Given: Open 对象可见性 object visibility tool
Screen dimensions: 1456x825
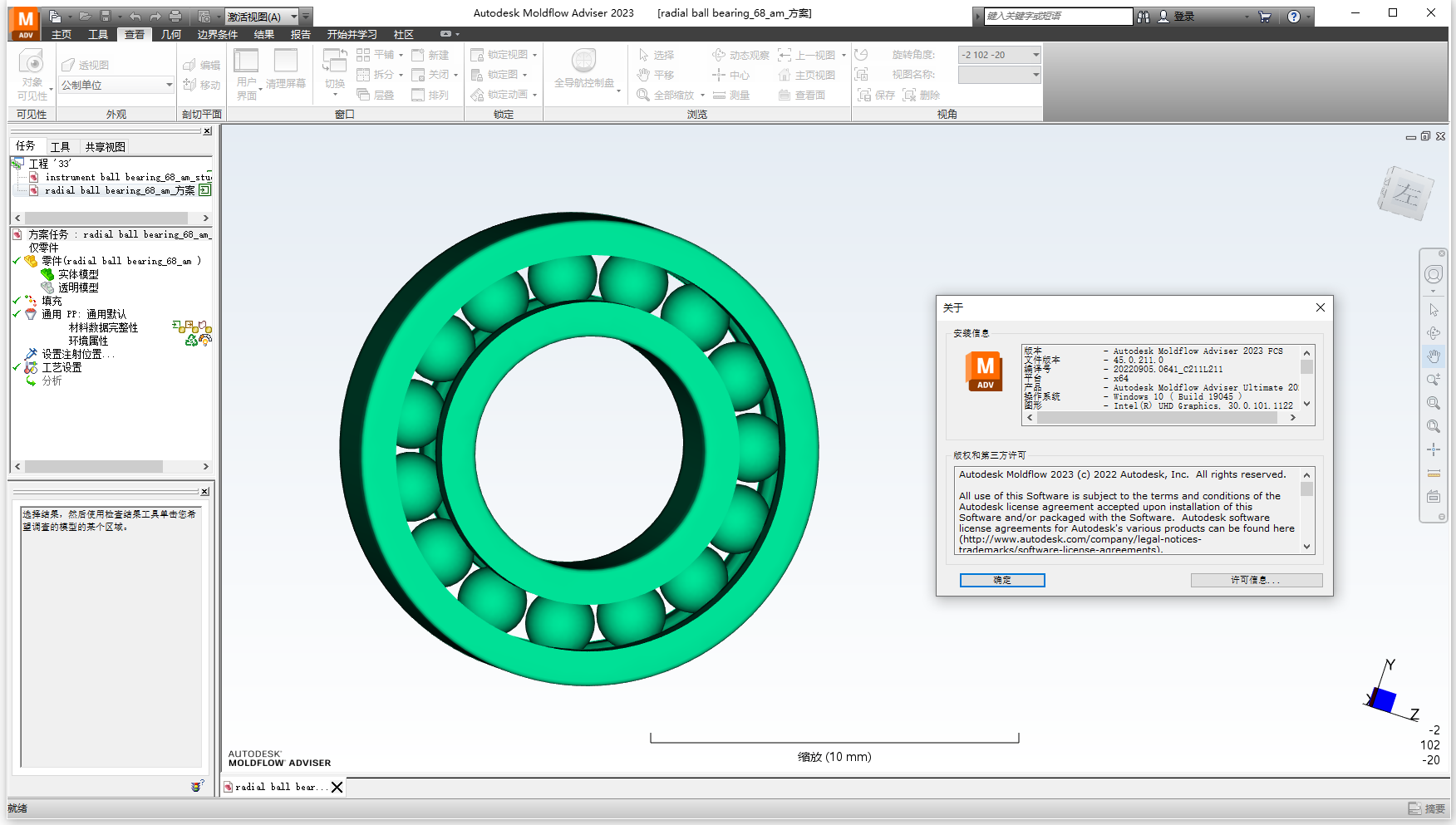Looking at the screenshot, I should coord(32,75).
